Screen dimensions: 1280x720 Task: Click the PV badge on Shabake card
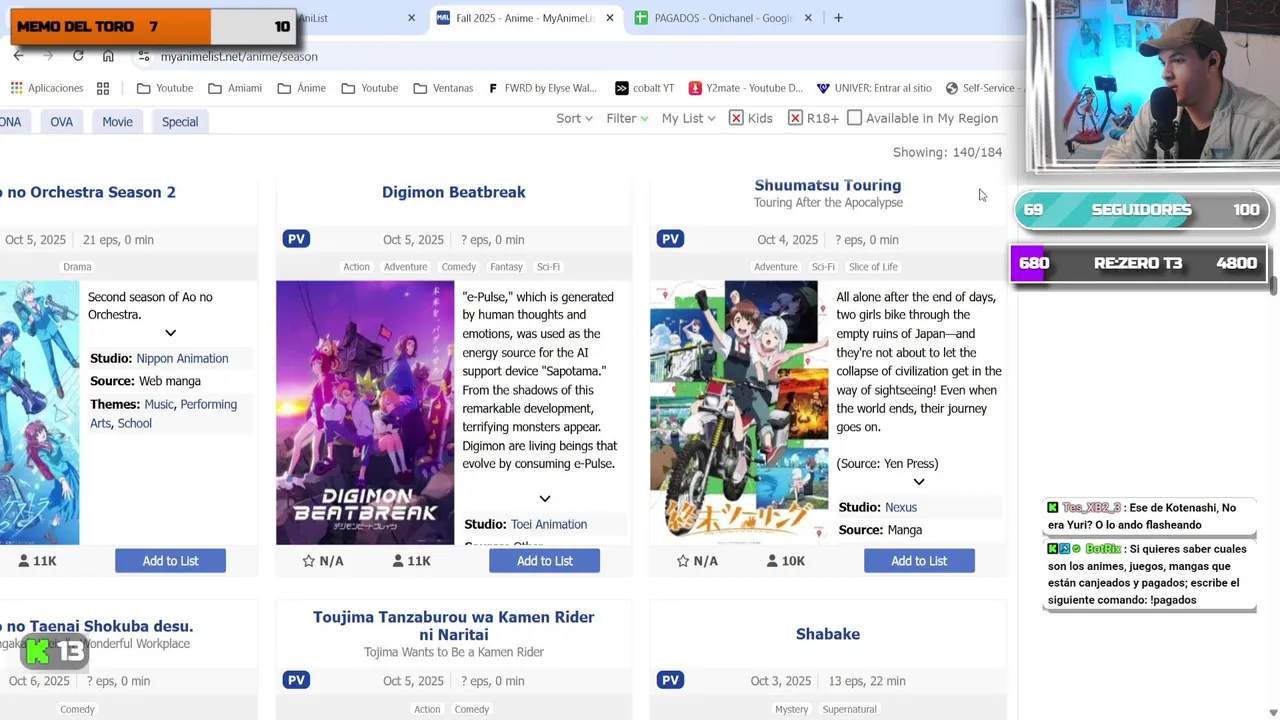670,680
